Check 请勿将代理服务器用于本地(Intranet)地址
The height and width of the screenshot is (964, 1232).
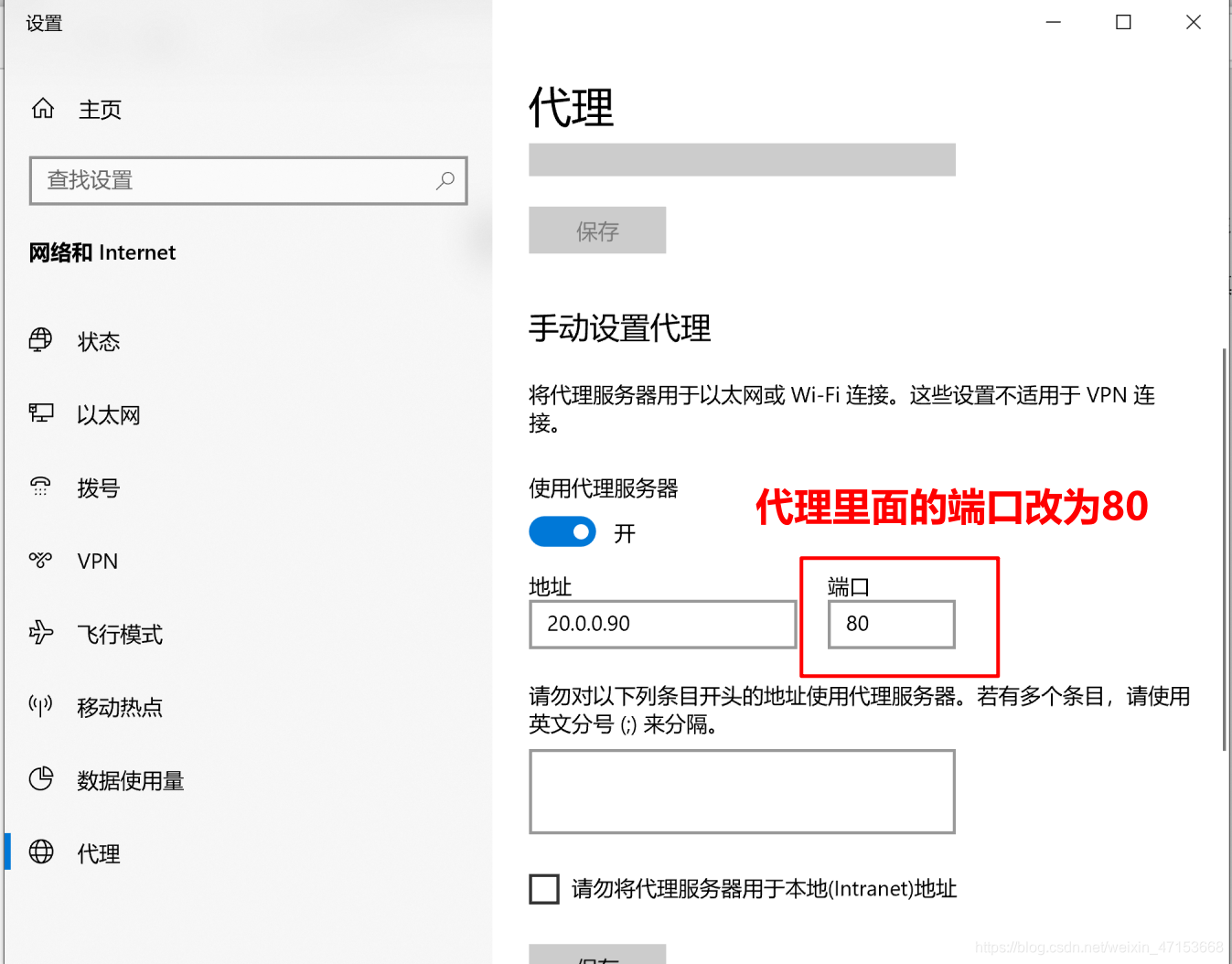543,888
